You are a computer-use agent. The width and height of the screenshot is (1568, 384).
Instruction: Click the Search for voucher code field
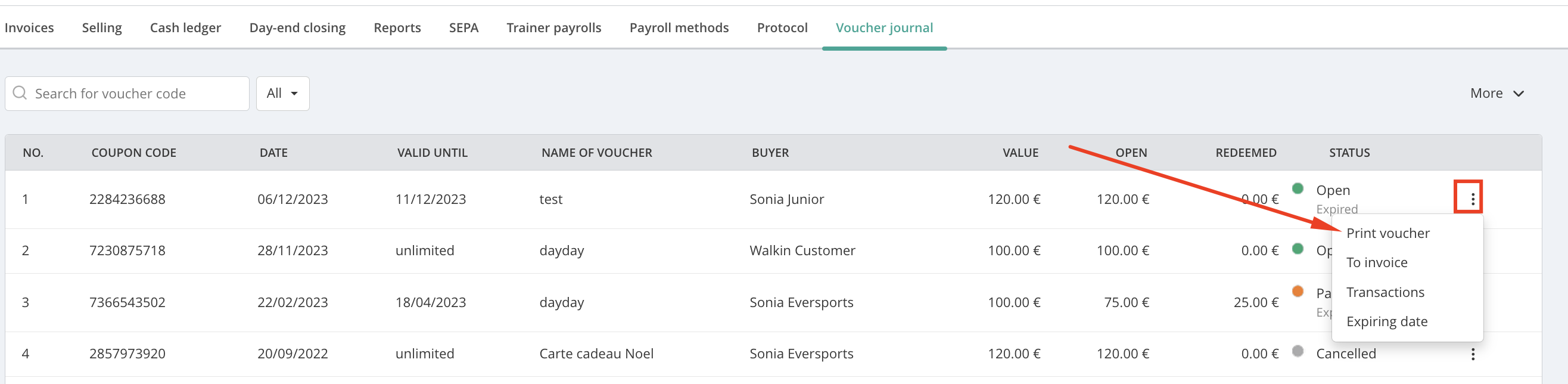click(x=127, y=93)
